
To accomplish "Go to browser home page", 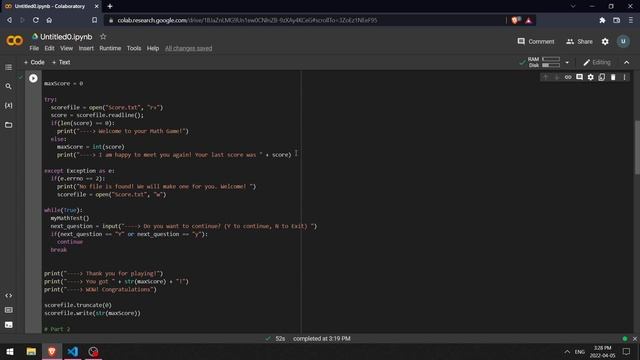I will (x=49, y=20).
